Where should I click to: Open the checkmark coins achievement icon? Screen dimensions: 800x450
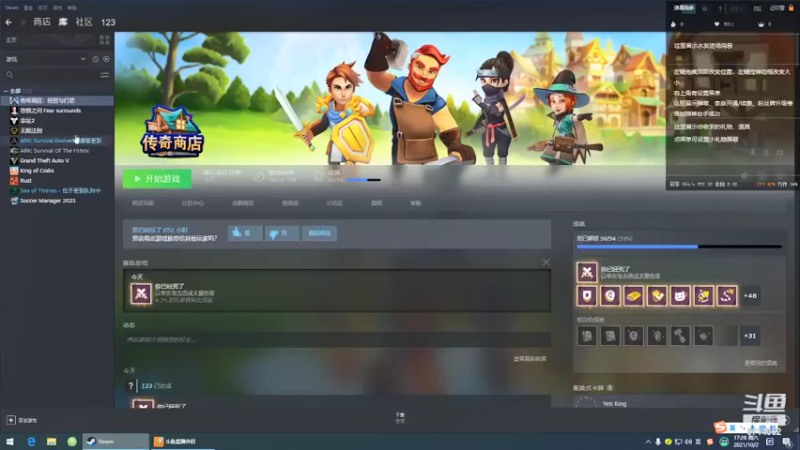pyautogui.click(x=657, y=296)
